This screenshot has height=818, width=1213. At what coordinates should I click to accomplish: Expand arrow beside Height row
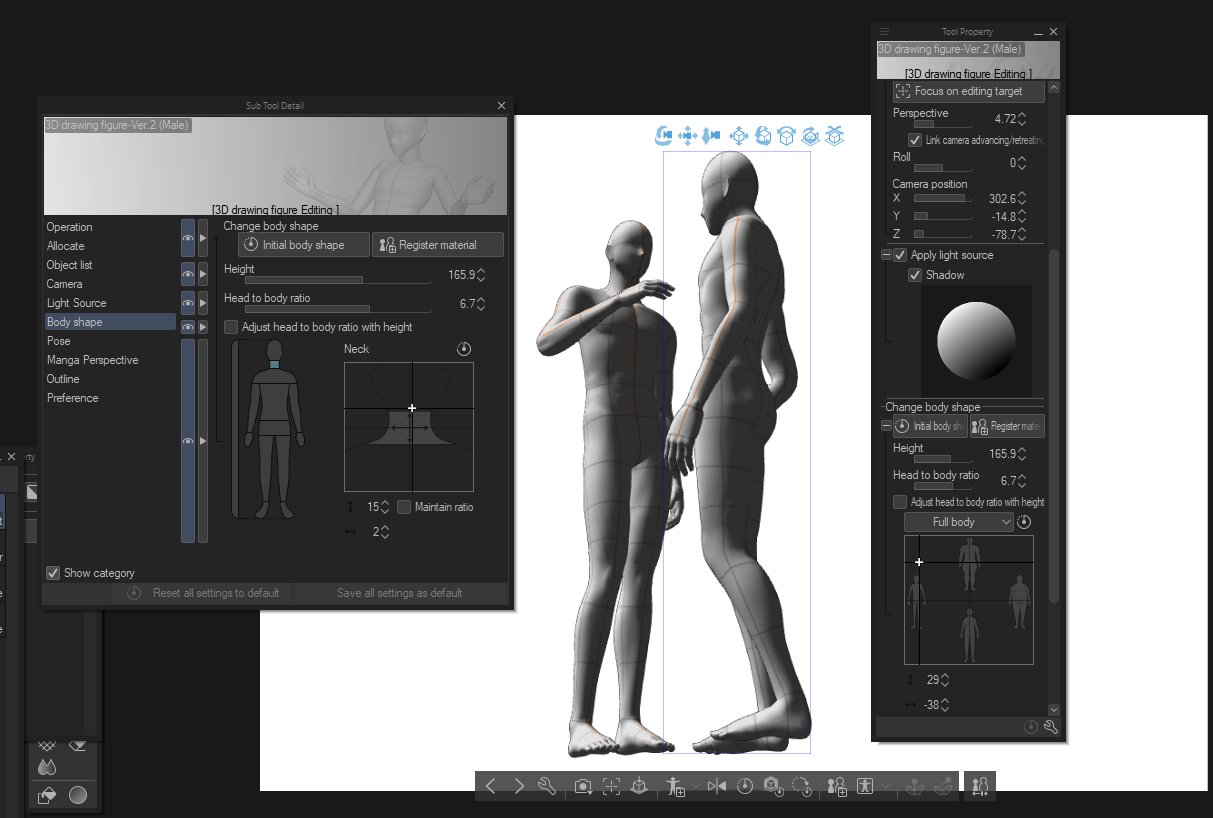pyautogui.click(x=203, y=274)
